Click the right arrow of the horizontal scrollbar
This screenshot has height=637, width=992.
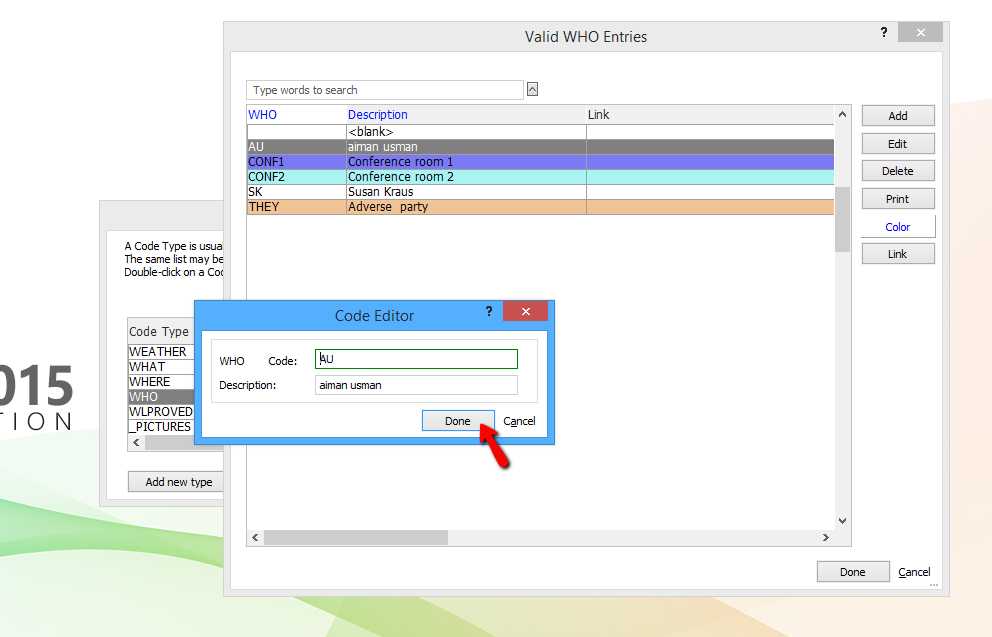coord(827,537)
